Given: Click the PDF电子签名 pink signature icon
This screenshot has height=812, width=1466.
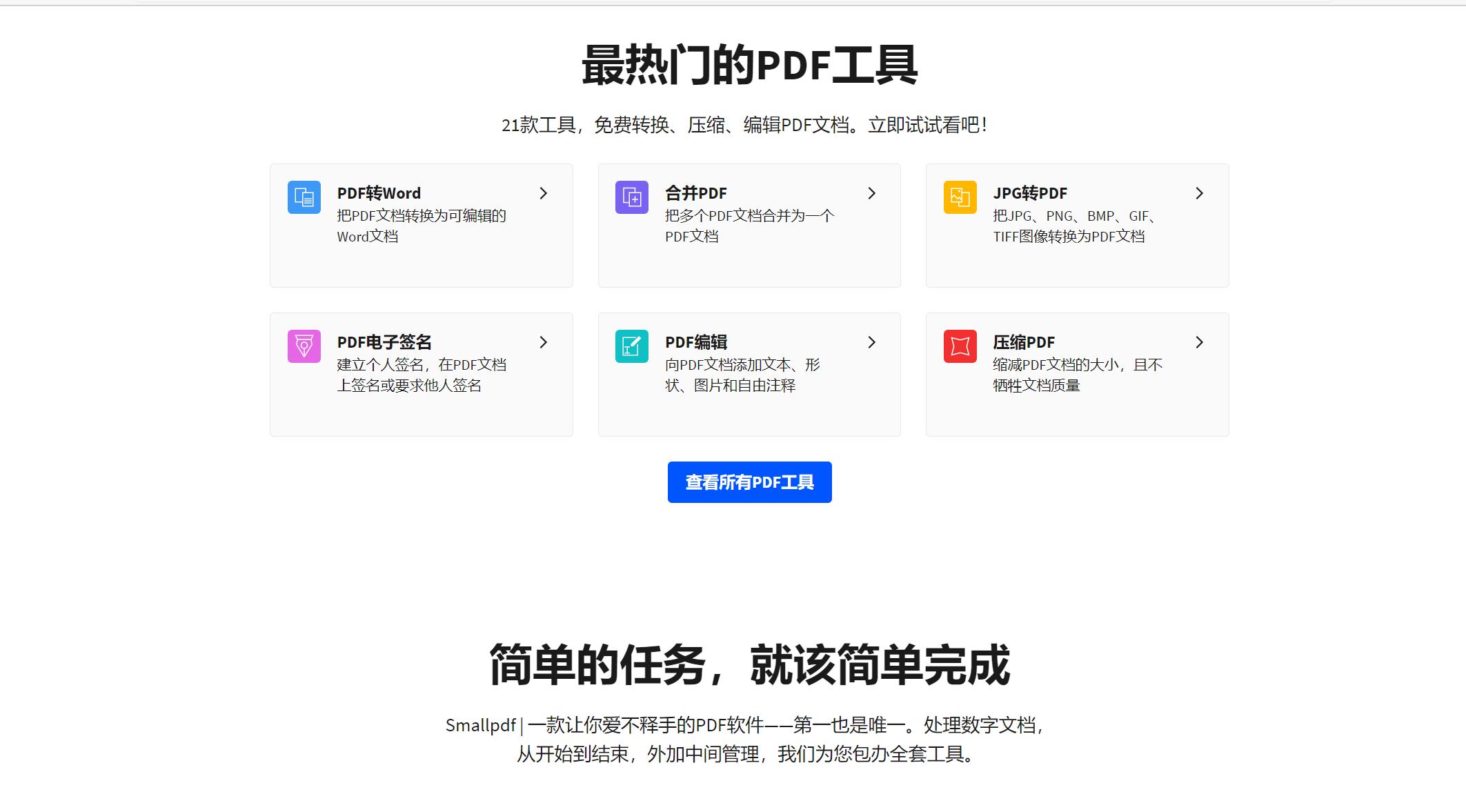Looking at the screenshot, I should tap(304, 346).
